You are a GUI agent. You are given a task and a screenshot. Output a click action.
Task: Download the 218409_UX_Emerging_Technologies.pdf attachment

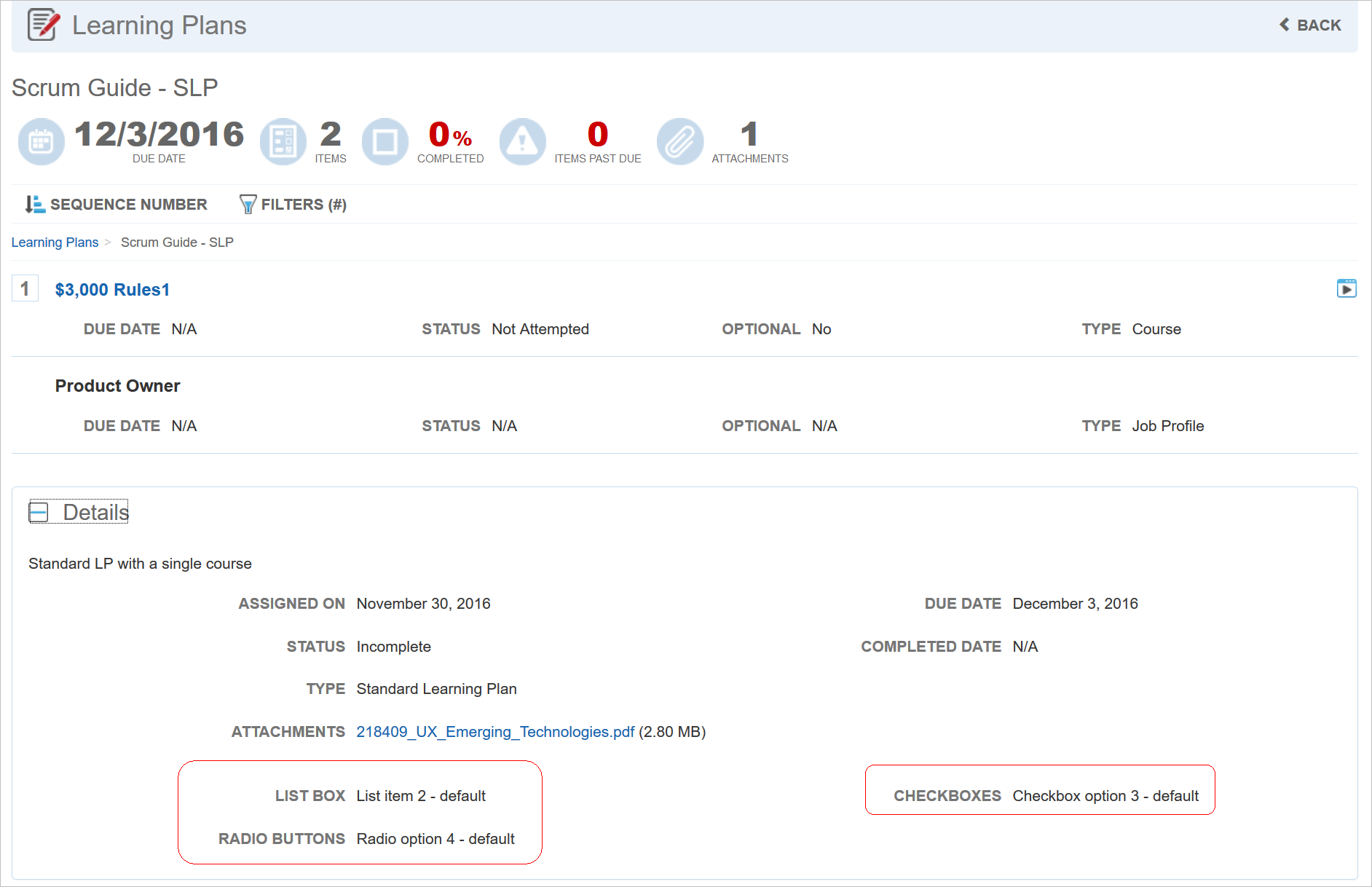(x=494, y=732)
